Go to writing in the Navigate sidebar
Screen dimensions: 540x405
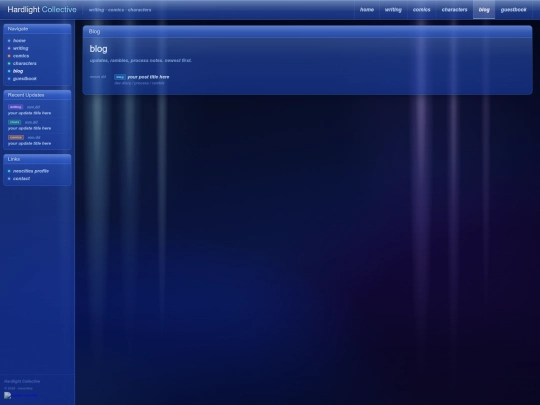pos(21,48)
